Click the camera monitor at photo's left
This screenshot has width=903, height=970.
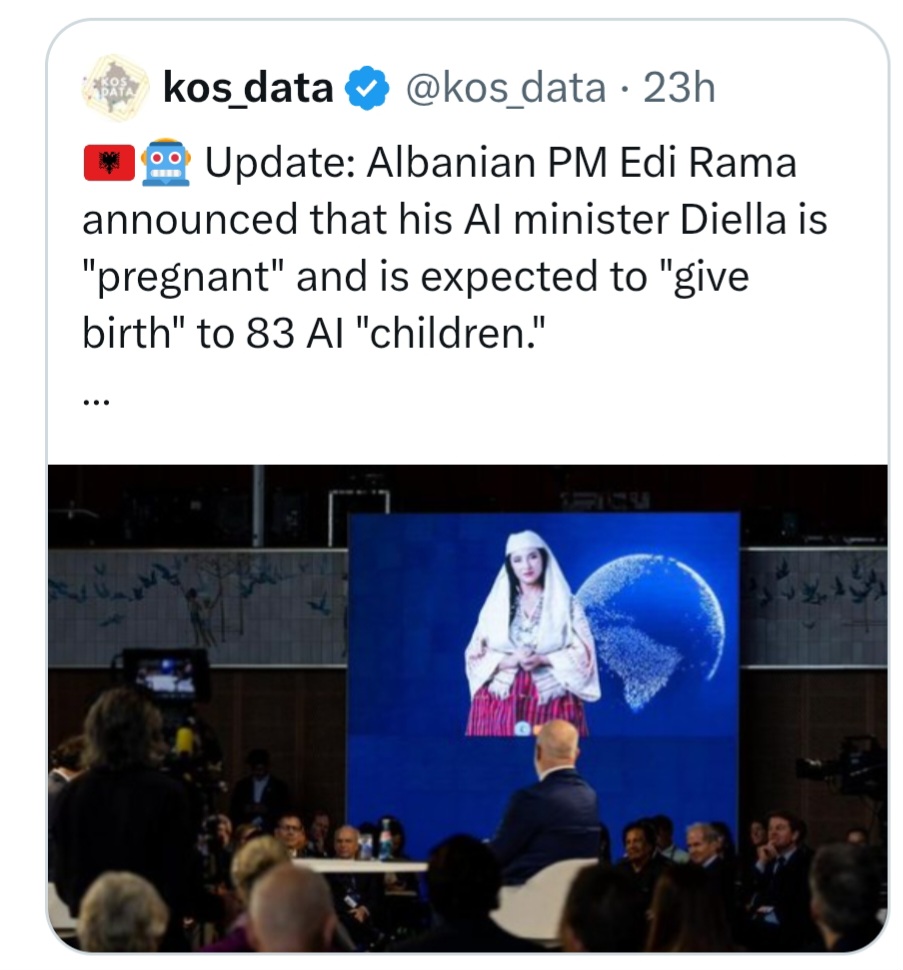tap(166, 675)
